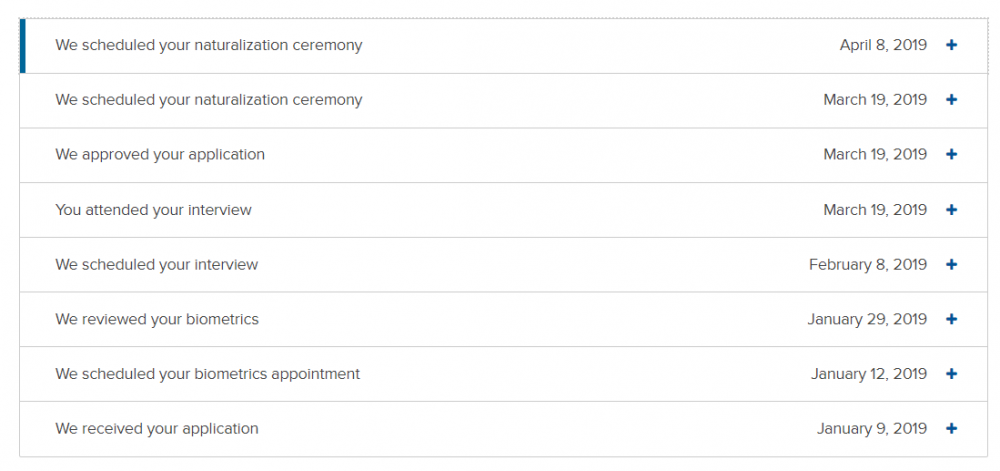Click the January 29, 2019 date
Viewport: 1000px width, 471px height.
867,319
